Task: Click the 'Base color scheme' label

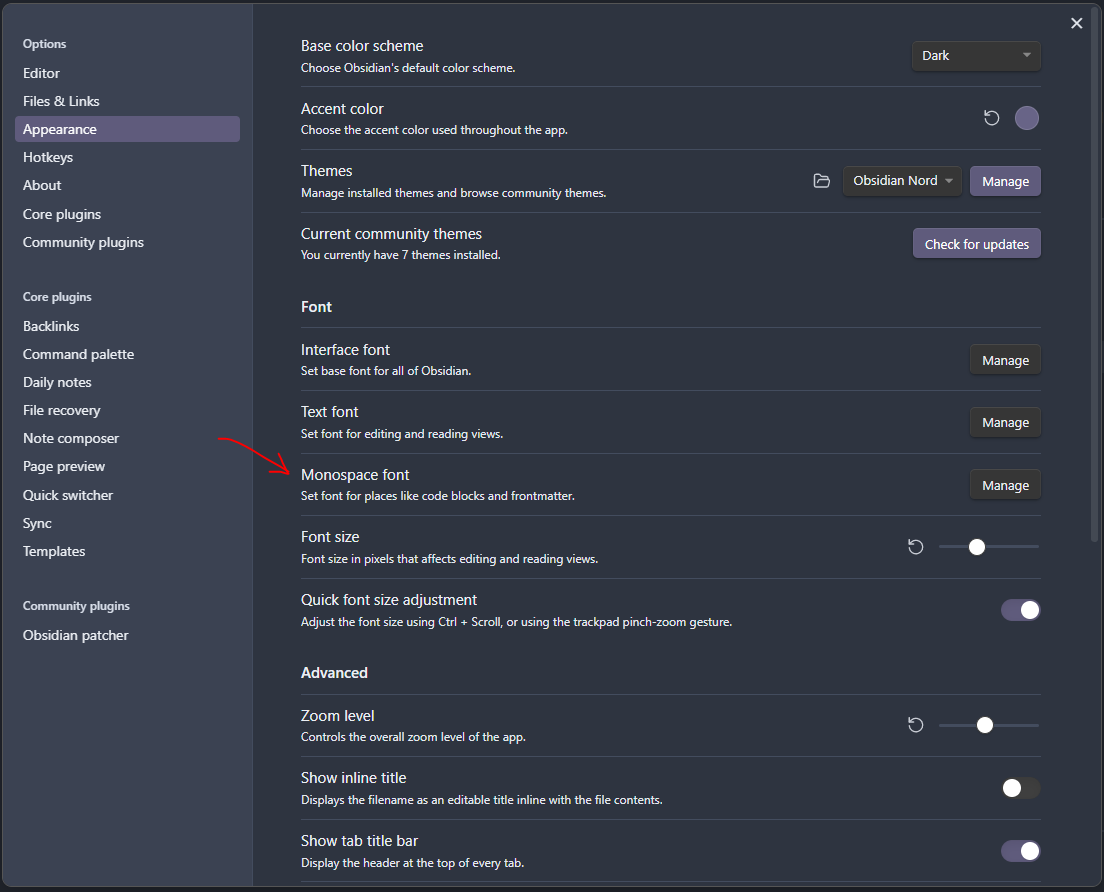Action: coord(362,46)
